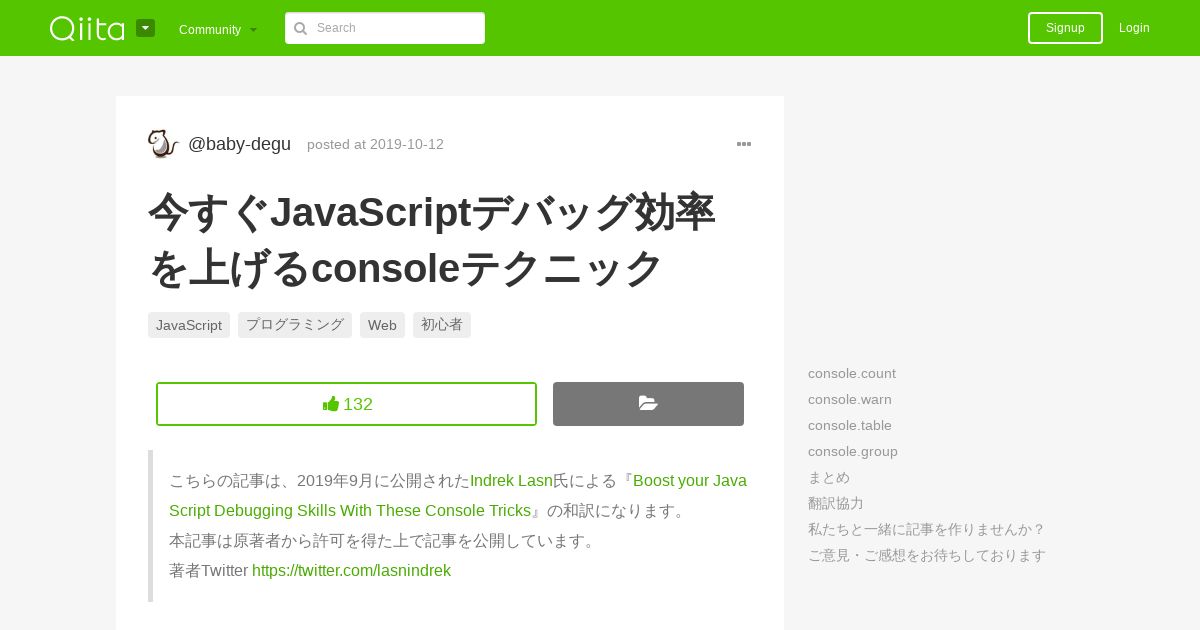Viewport: 1200px width, 630px height.
Task: Select the Web tag
Action: click(x=382, y=325)
